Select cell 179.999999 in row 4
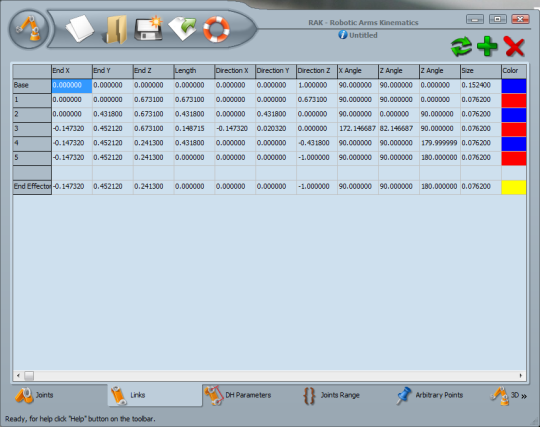Image resolution: width=540 pixels, height=427 pixels. (x=440, y=144)
